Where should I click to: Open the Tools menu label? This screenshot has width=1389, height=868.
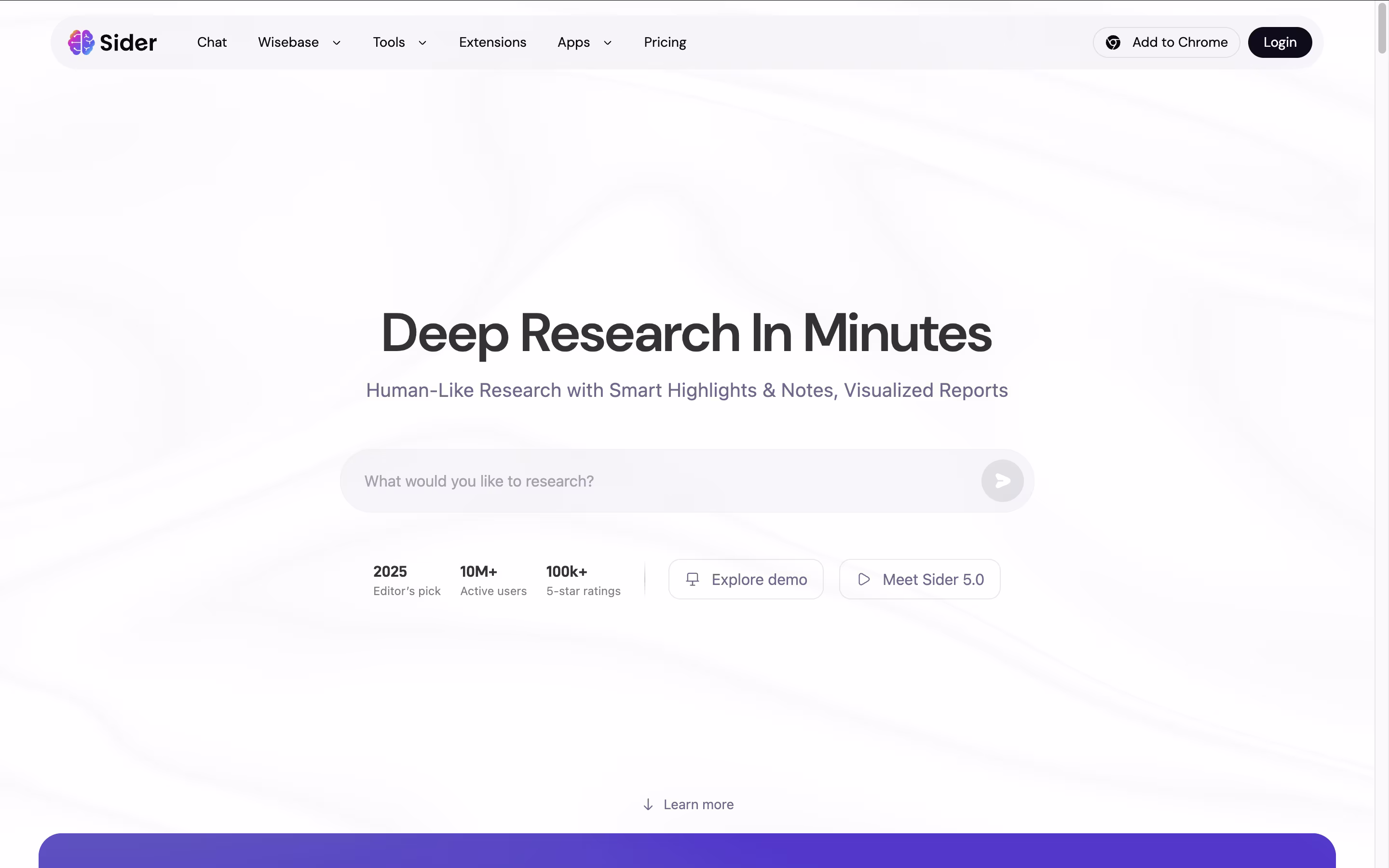pyautogui.click(x=389, y=42)
